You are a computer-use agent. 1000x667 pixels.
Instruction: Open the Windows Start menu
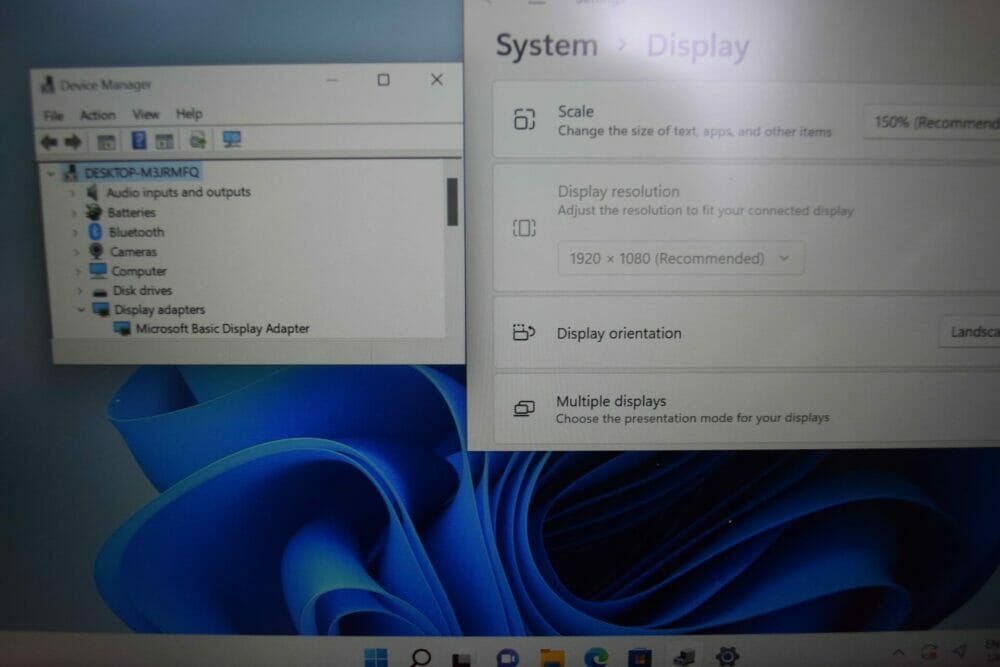pos(376,657)
